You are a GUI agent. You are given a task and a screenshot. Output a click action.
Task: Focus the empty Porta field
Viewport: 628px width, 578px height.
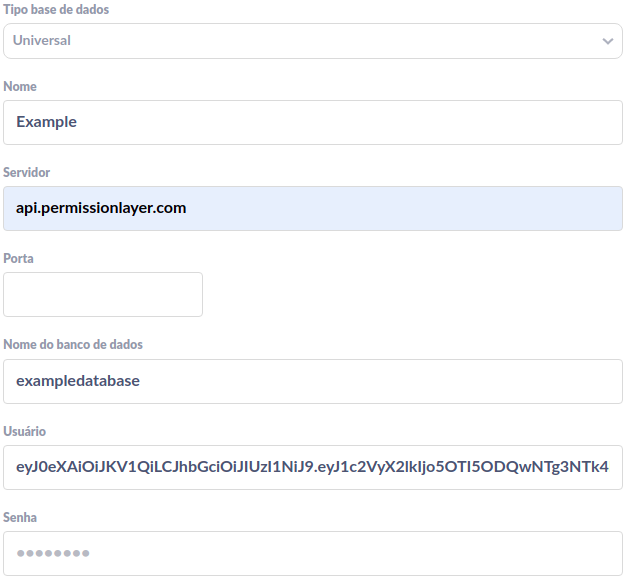(x=103, y=294)
